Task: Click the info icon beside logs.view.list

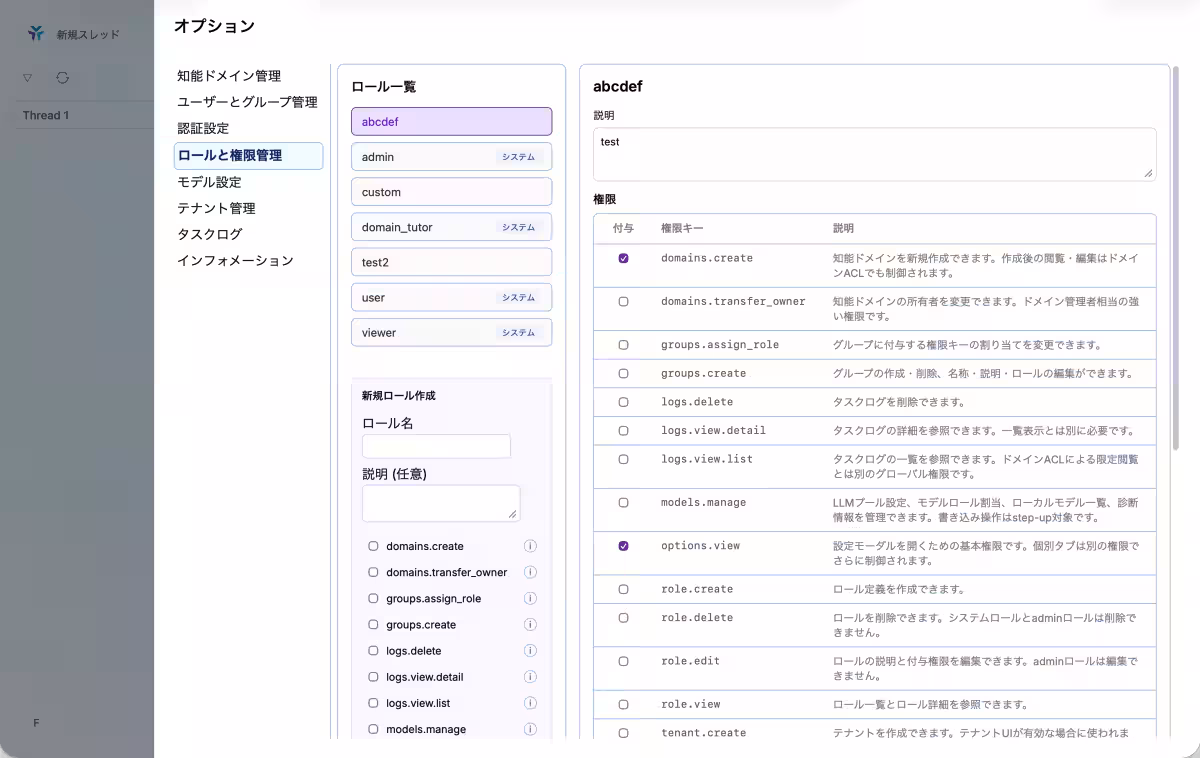Action: [531, 703]
